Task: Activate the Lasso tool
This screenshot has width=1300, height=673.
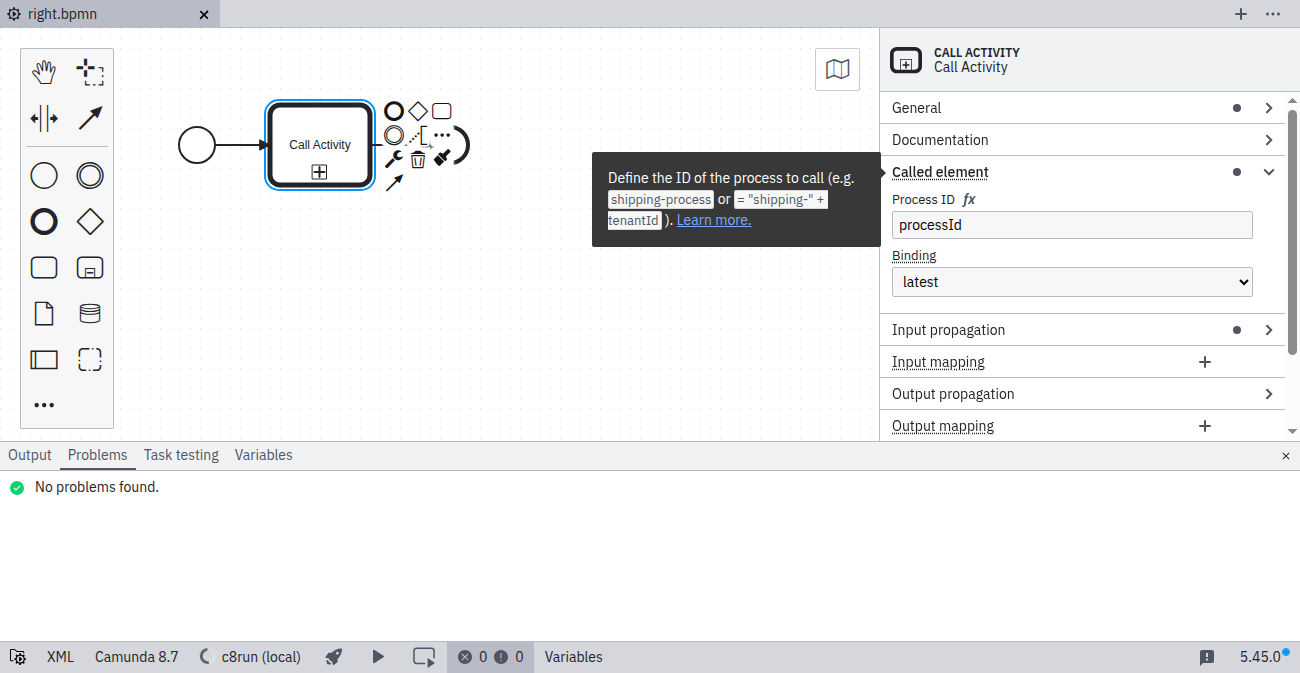Action: click(90, 71)
